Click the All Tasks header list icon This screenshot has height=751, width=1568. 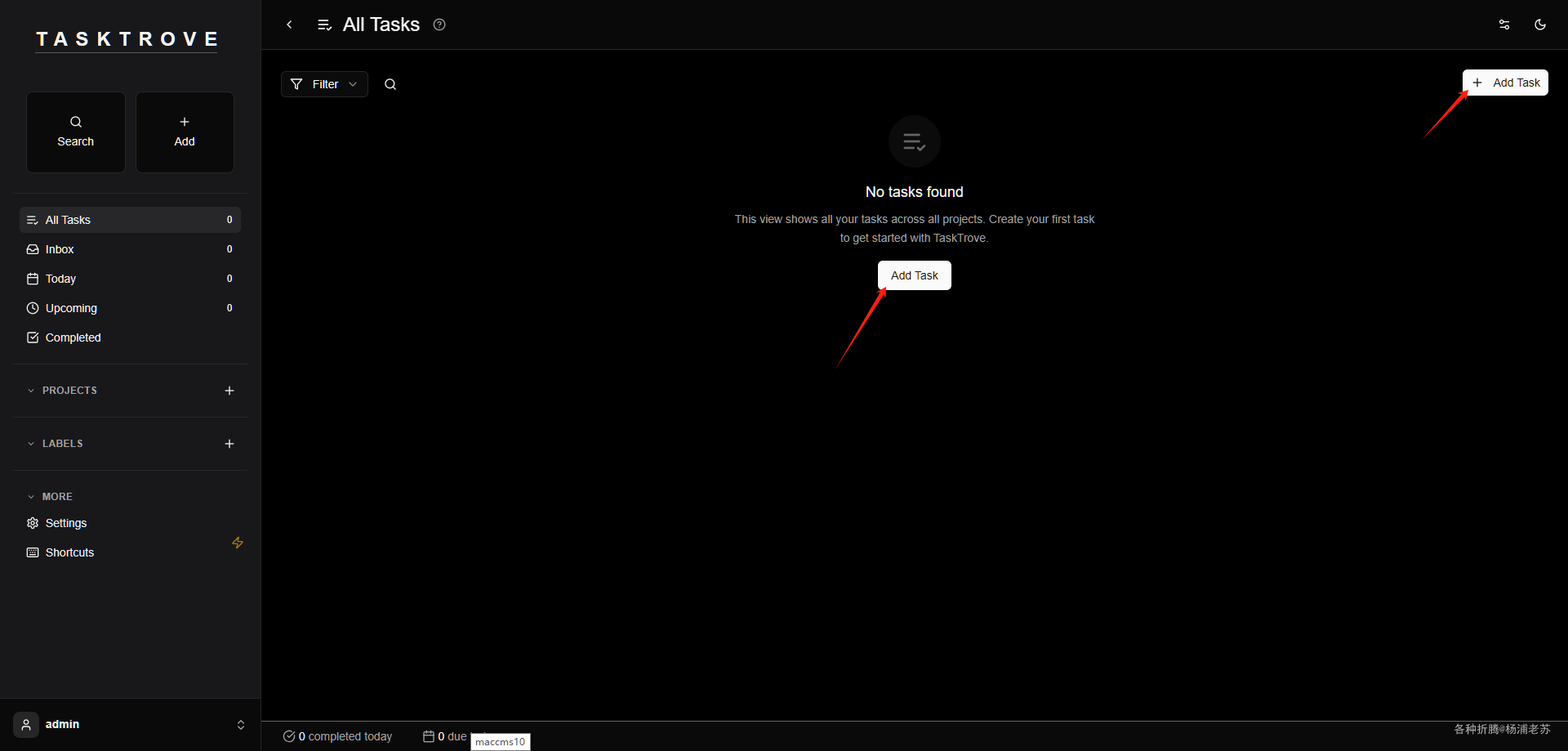(324, 25)
